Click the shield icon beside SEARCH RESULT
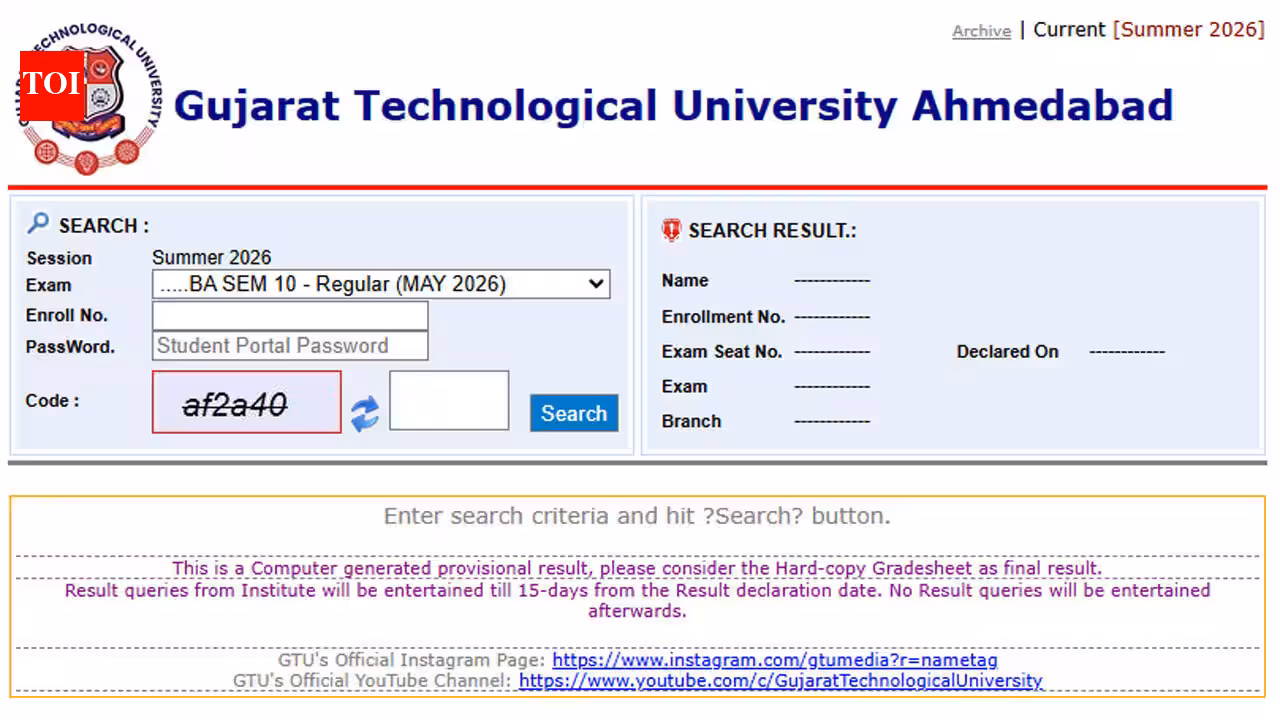 tap(671, 231)
